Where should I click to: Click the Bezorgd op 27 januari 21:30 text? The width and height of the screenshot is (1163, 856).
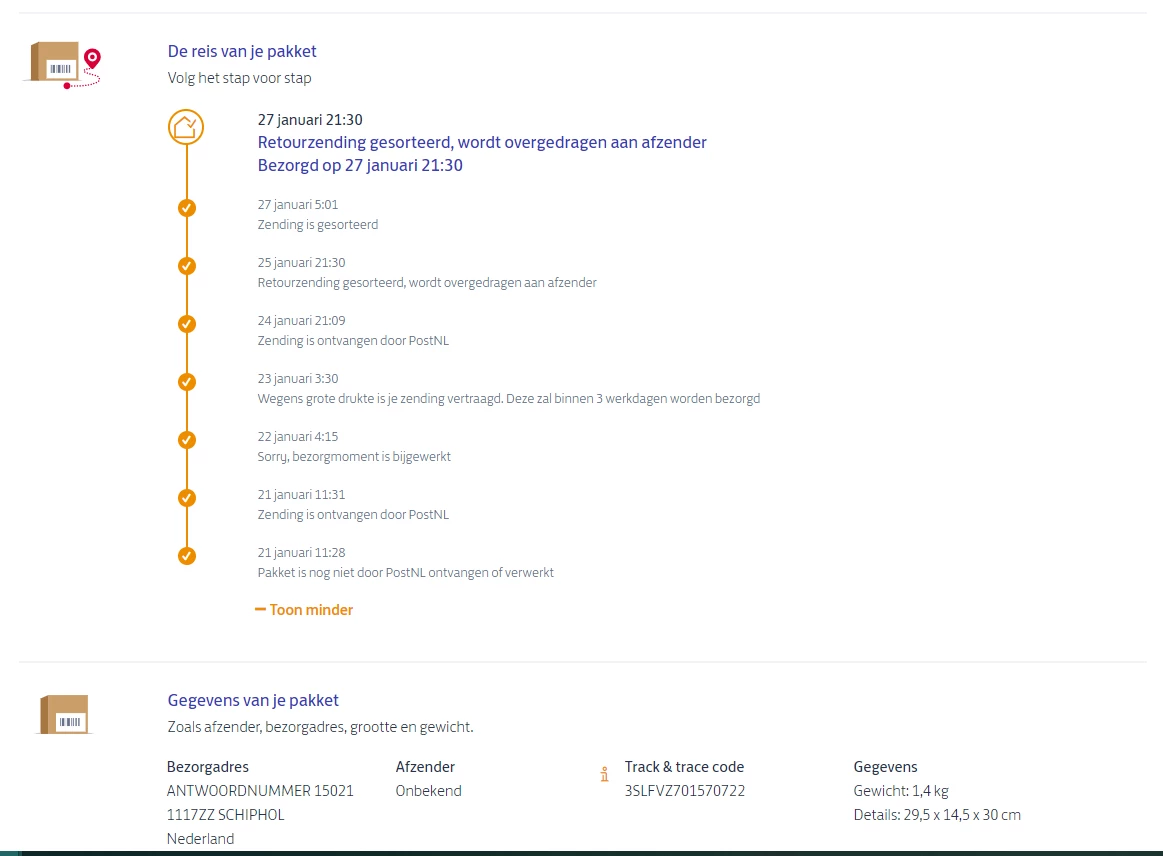360,165
